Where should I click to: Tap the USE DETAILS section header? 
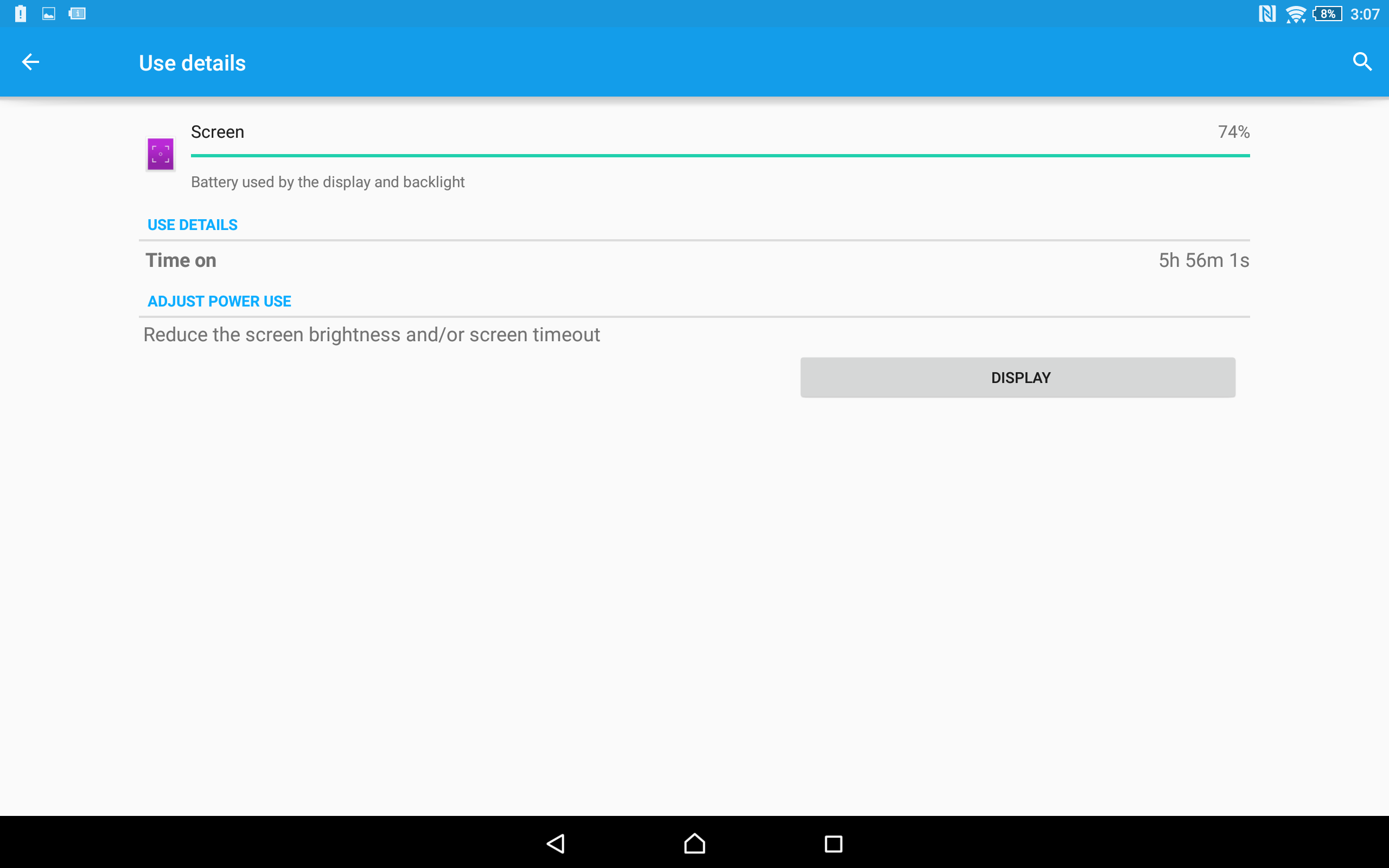192,225
